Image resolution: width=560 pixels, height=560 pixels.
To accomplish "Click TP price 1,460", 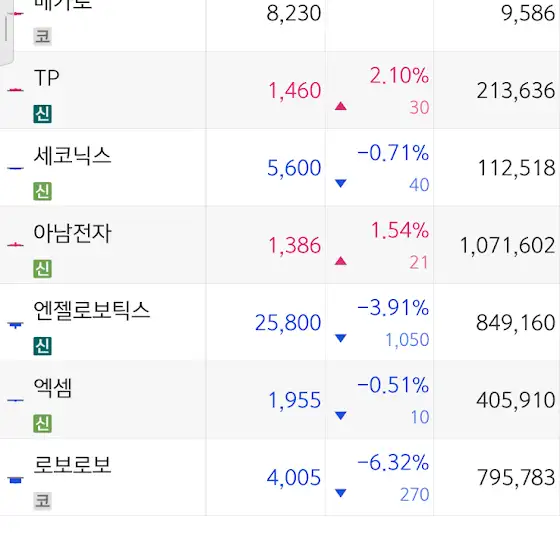I will click(295, 90).
